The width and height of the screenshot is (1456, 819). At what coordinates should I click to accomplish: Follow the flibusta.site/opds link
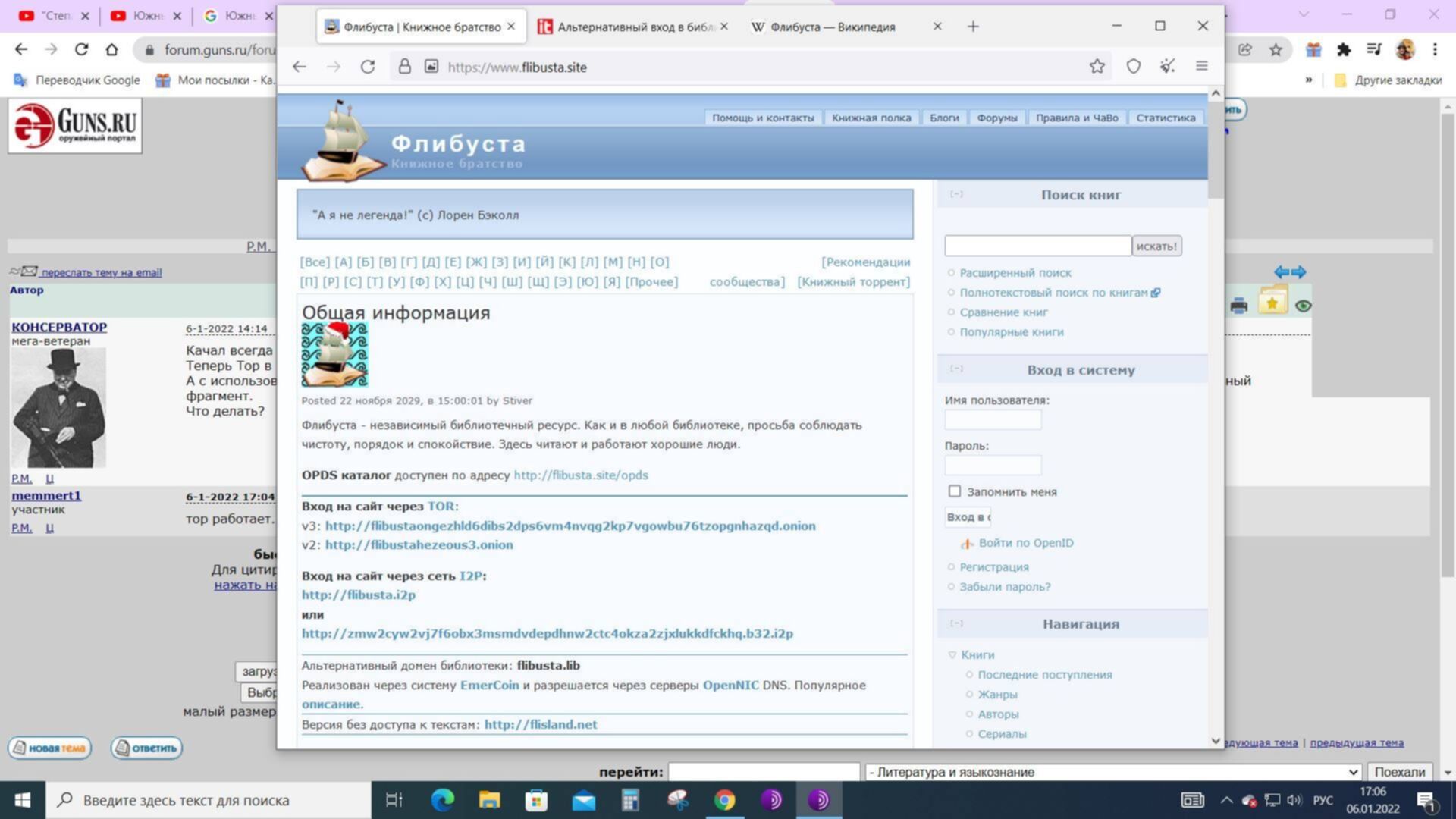coord(581,475)
